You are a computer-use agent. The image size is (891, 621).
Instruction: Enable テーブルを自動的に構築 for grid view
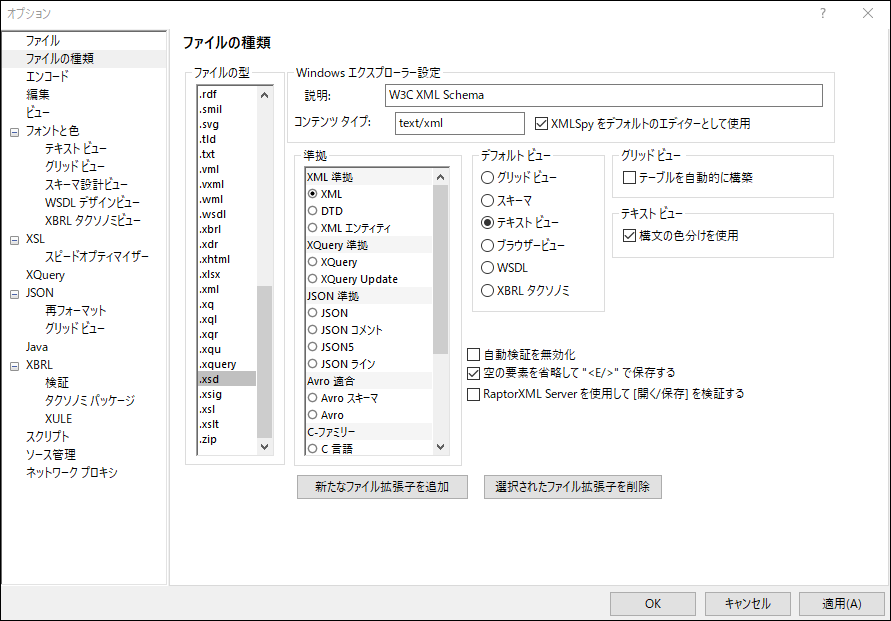click(x=628, y=177)
